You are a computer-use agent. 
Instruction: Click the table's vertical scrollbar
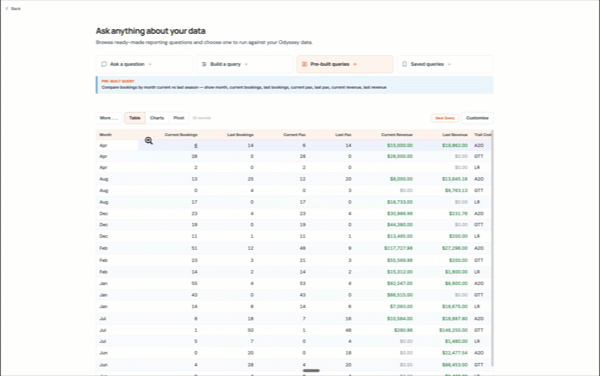point(492,249)
